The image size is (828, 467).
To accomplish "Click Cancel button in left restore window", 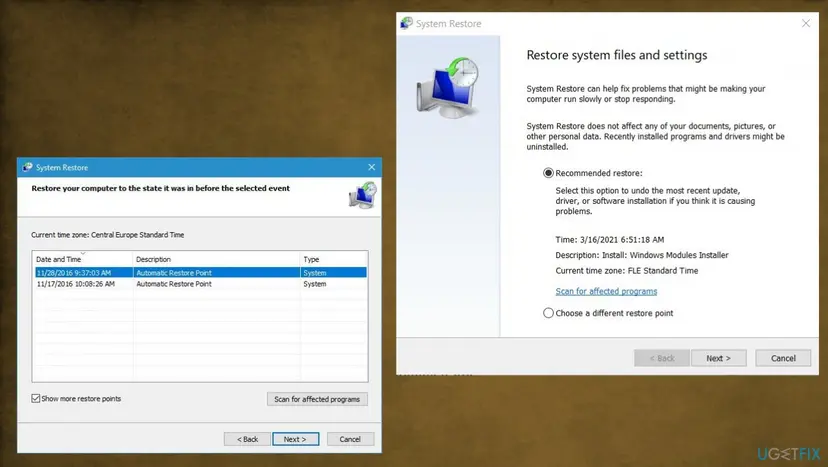I will pyautogui.click(x=350, y=439).
